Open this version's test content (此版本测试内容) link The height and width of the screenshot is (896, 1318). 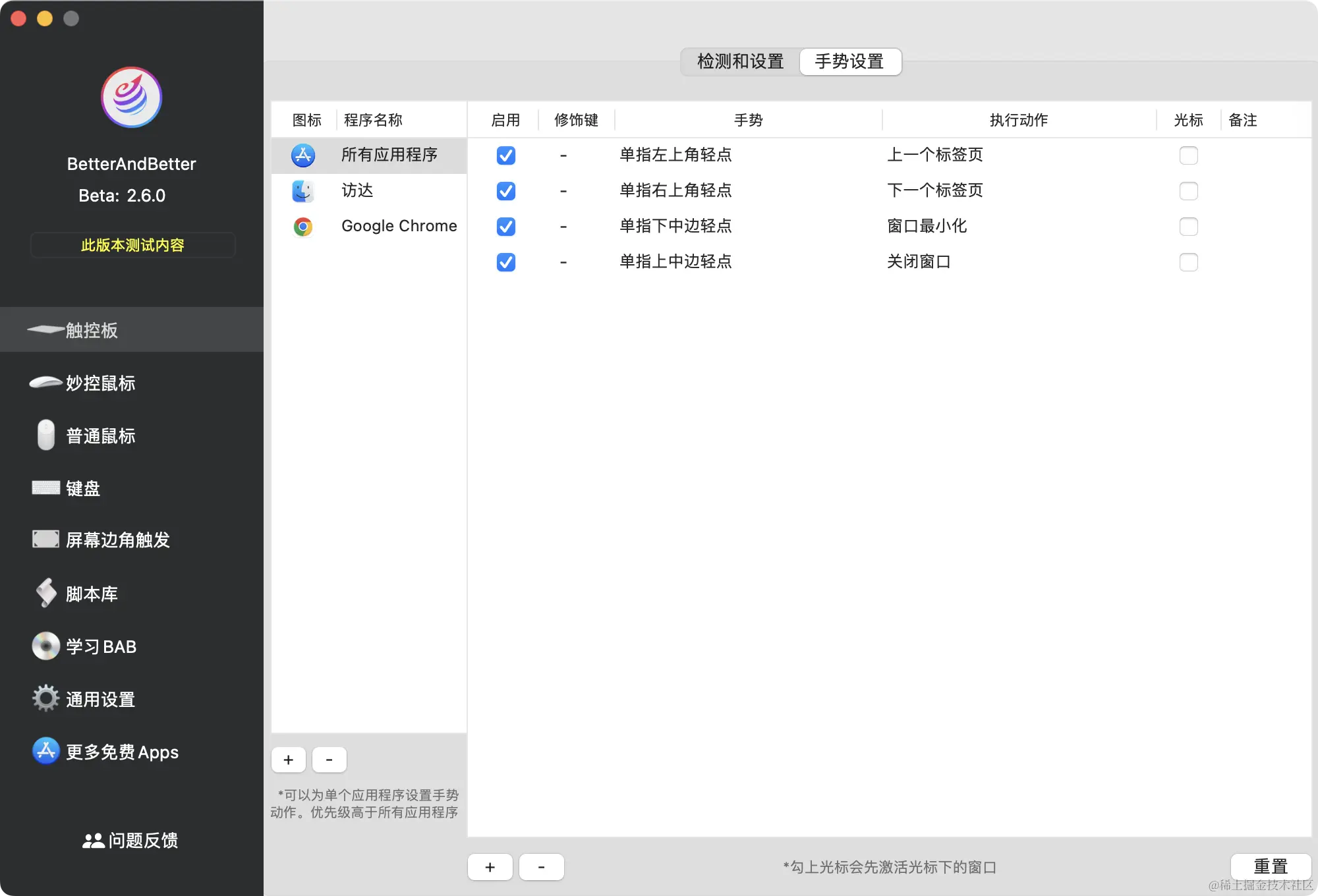pyautogui.click(x=132, y=245)
